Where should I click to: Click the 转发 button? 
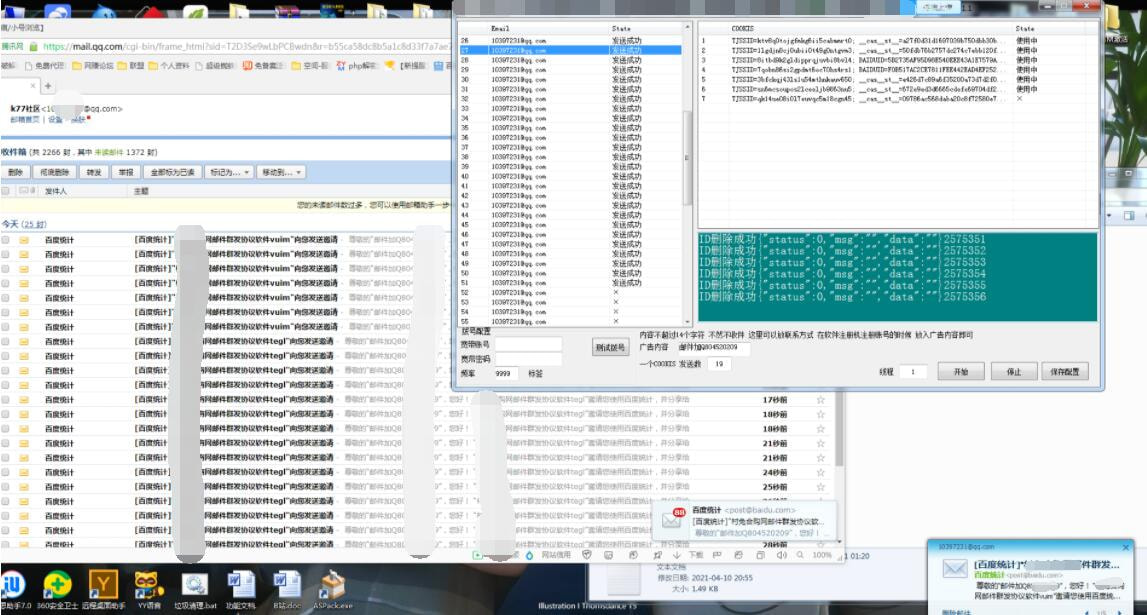click(x=94, y=172)
